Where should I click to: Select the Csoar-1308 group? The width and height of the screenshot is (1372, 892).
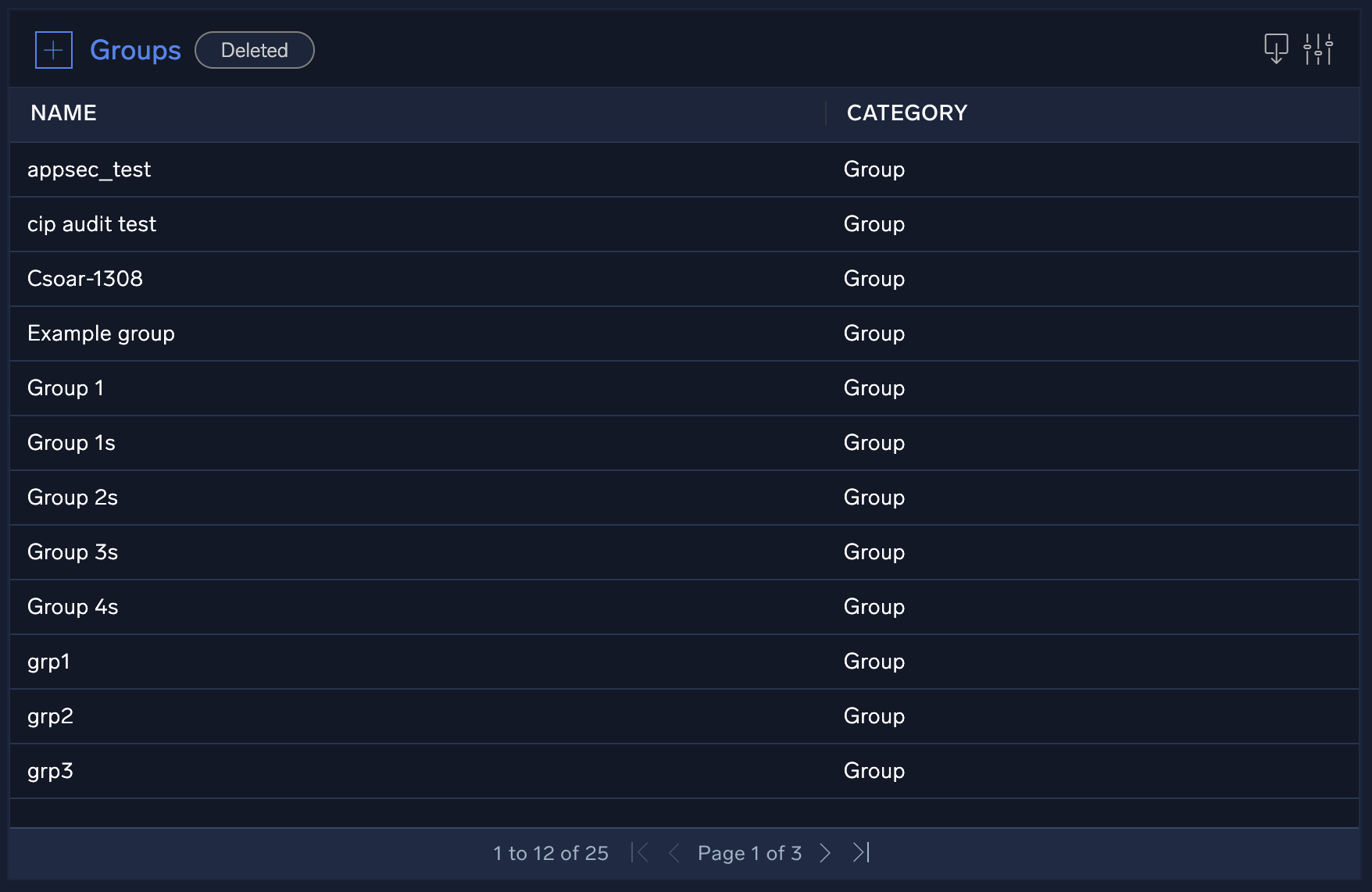[x=85, y=279]
